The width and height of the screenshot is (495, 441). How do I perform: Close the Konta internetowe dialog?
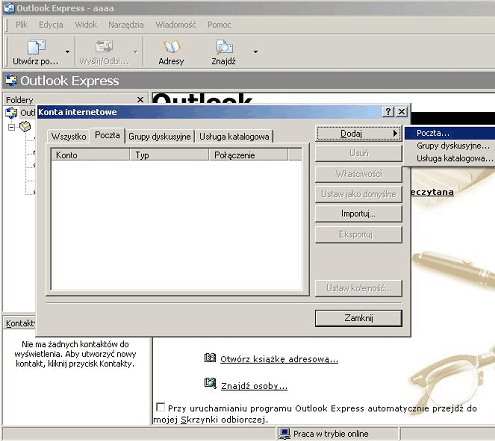[402, 112]
